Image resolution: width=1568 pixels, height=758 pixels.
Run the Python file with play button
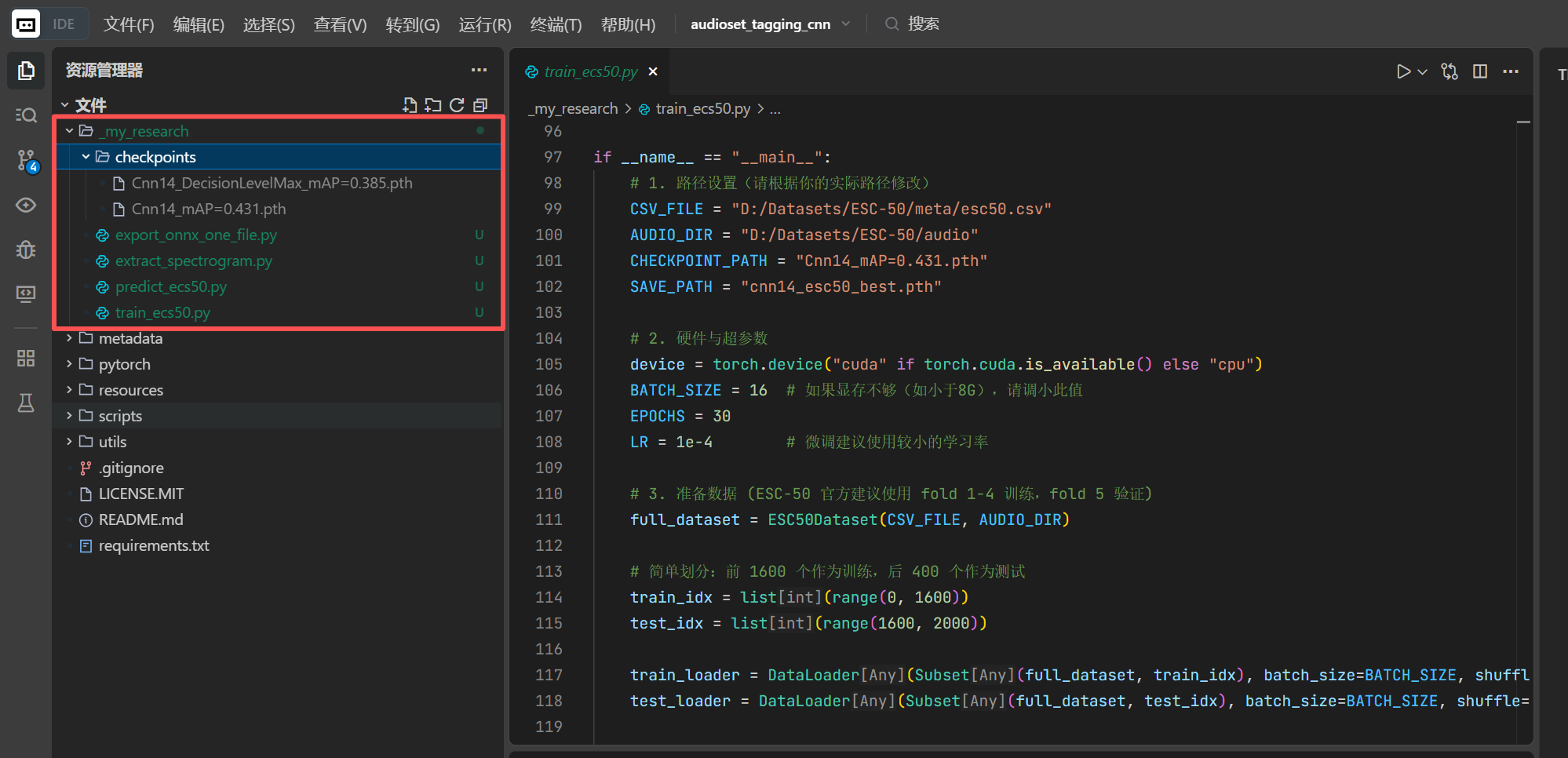tap(1403, 71)
